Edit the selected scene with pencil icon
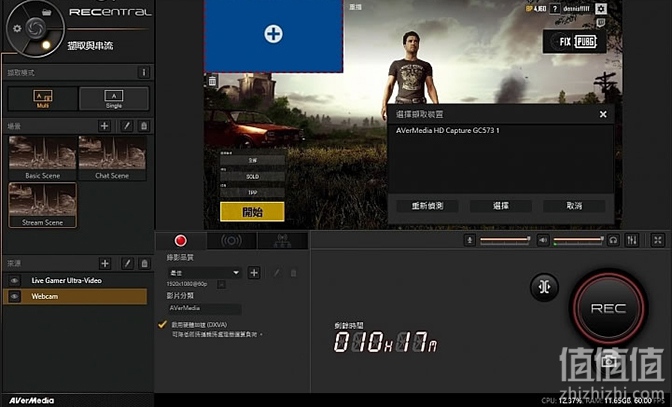Screen dimensions: 672x407 point(126,126)
